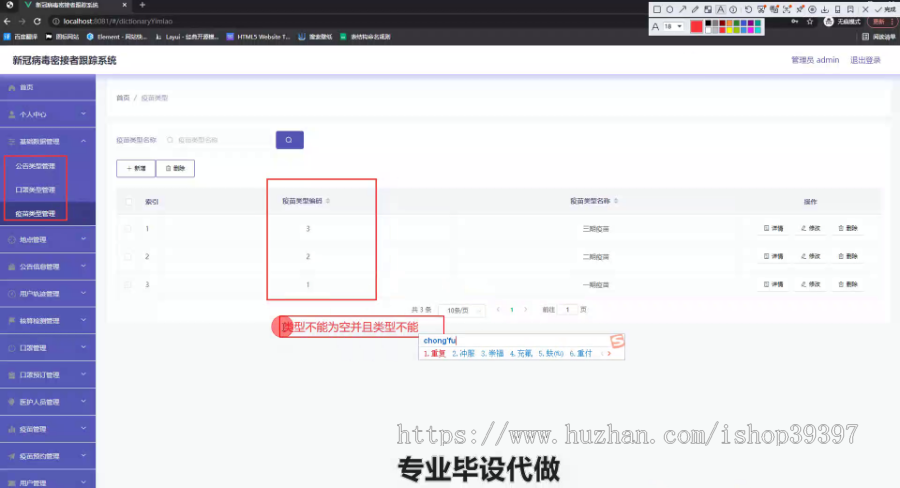Screen dimensions: 900x488
Task: Open 详情 for row 三期疫苗
Action: click(773, 228)
